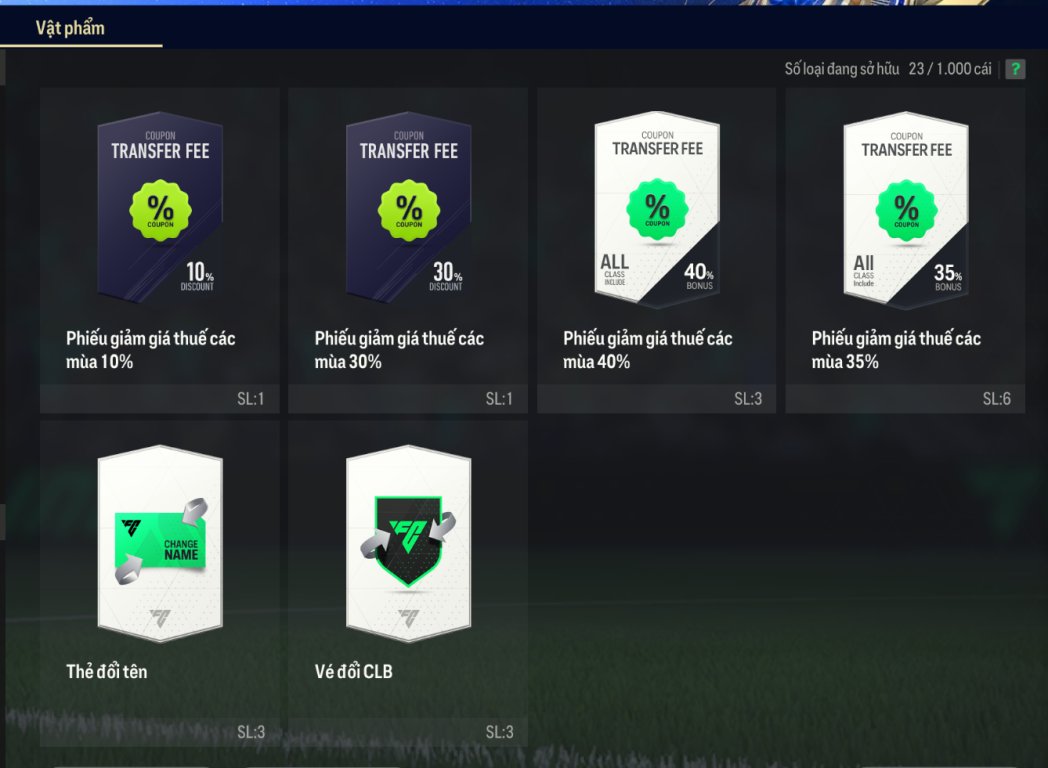The height and width of the screenshot is (768, 1048).
Task: Click 'Phiếu giảm giá thuế các mùa 30%' label
Action: 399,350
